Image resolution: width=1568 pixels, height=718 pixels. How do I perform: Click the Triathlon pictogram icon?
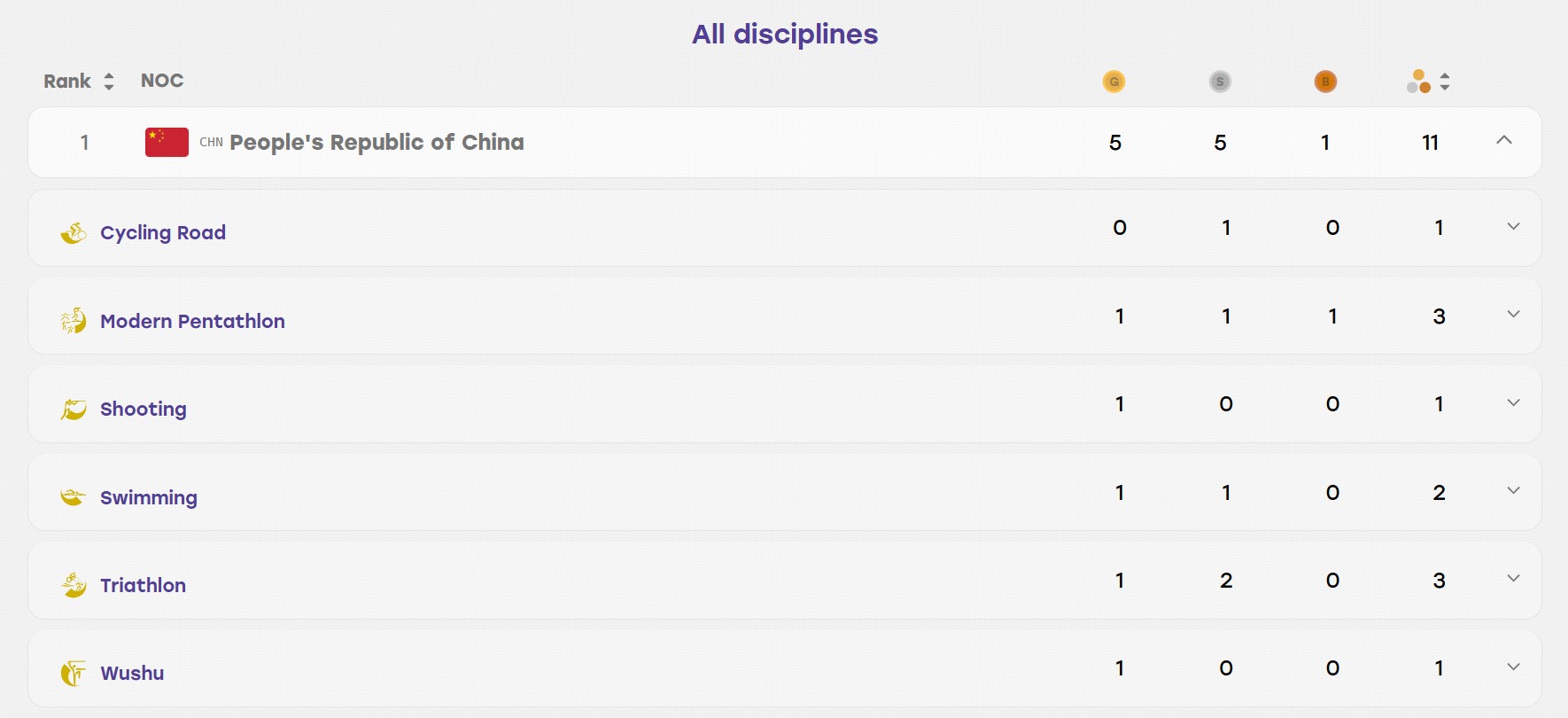[x=74, y=585]
